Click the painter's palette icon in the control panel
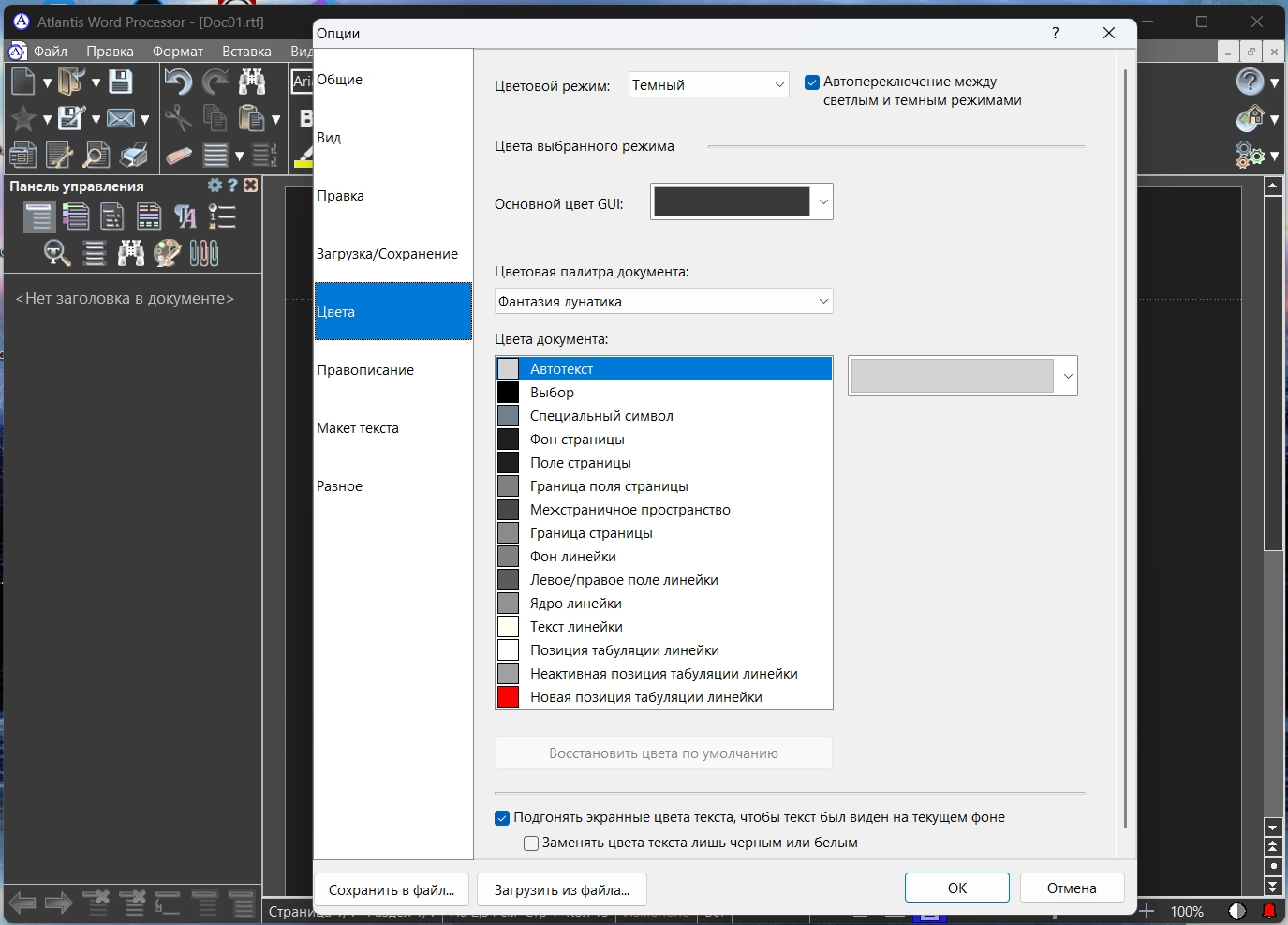Viewport: 1288px width, 925px height. (x=168, y=253)
